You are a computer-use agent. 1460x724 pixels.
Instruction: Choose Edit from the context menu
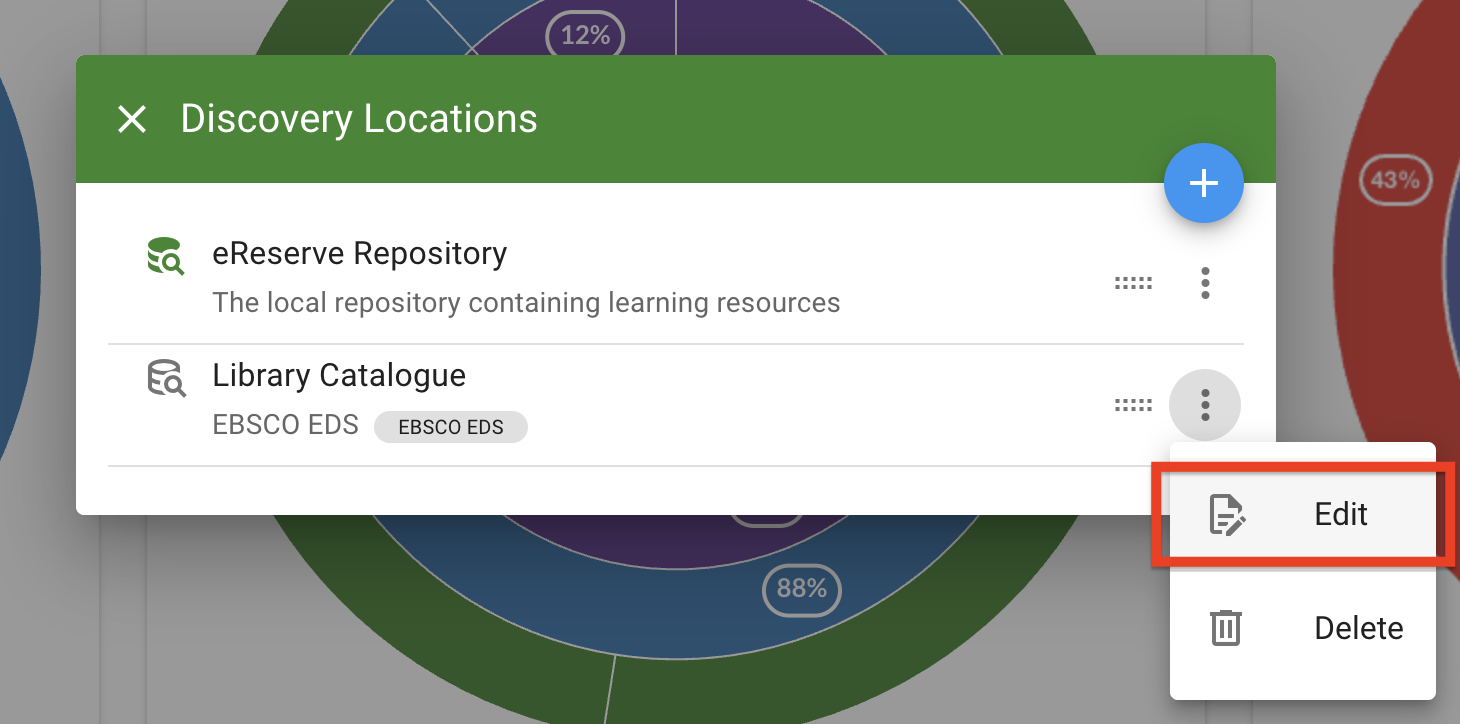click(x=1340, y=515)
